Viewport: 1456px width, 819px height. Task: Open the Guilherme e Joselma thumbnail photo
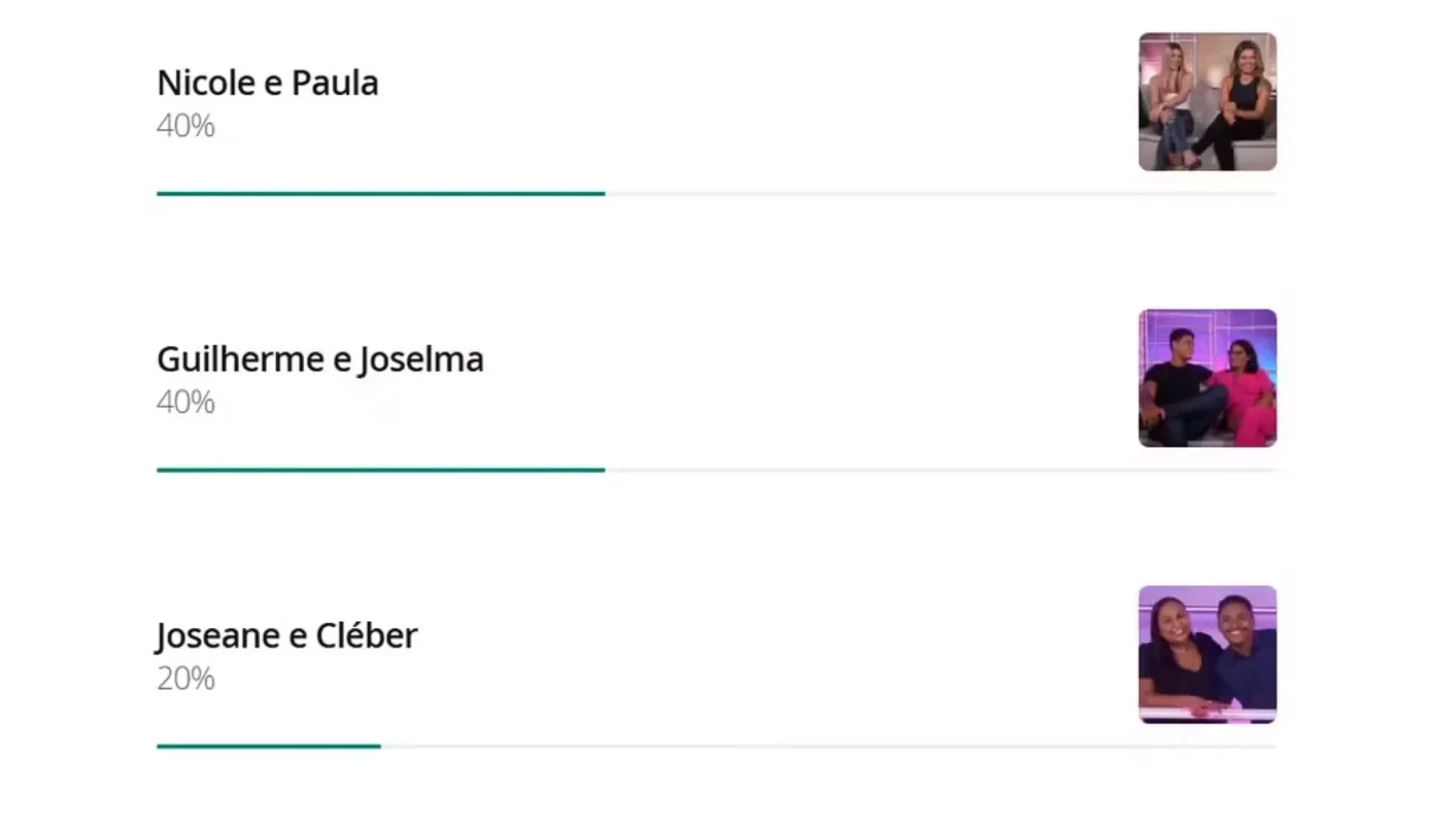[1207, 378]
